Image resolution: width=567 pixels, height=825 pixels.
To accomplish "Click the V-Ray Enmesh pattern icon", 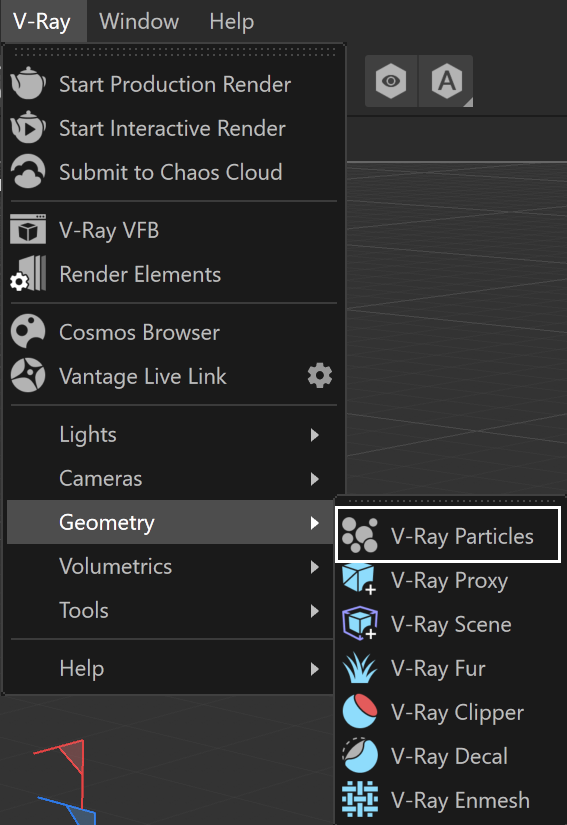I will coord(360,800).
